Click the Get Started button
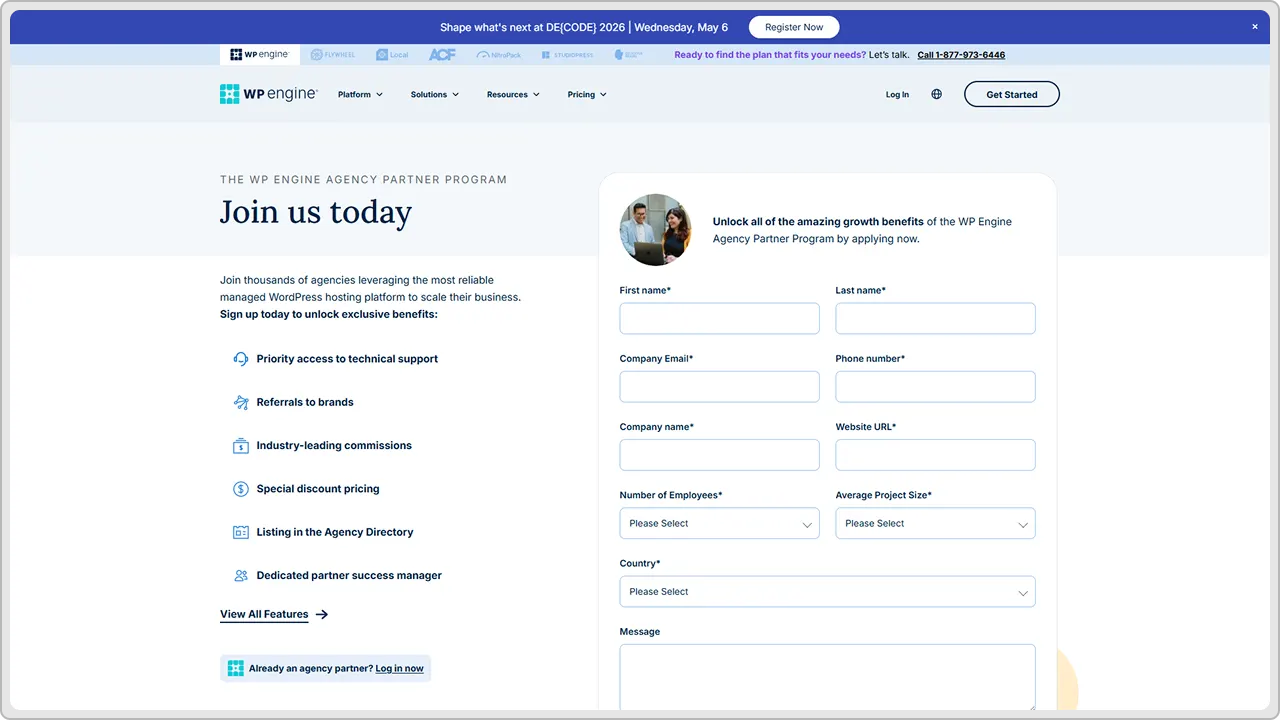 pyautogui.click(x=1012, y=94)
